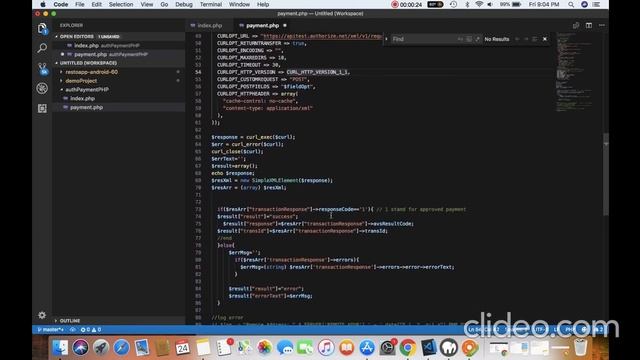Open the Explorer view in activity bar
The height and width of the screenshot is (360, 640).
(x=42, y=29)
